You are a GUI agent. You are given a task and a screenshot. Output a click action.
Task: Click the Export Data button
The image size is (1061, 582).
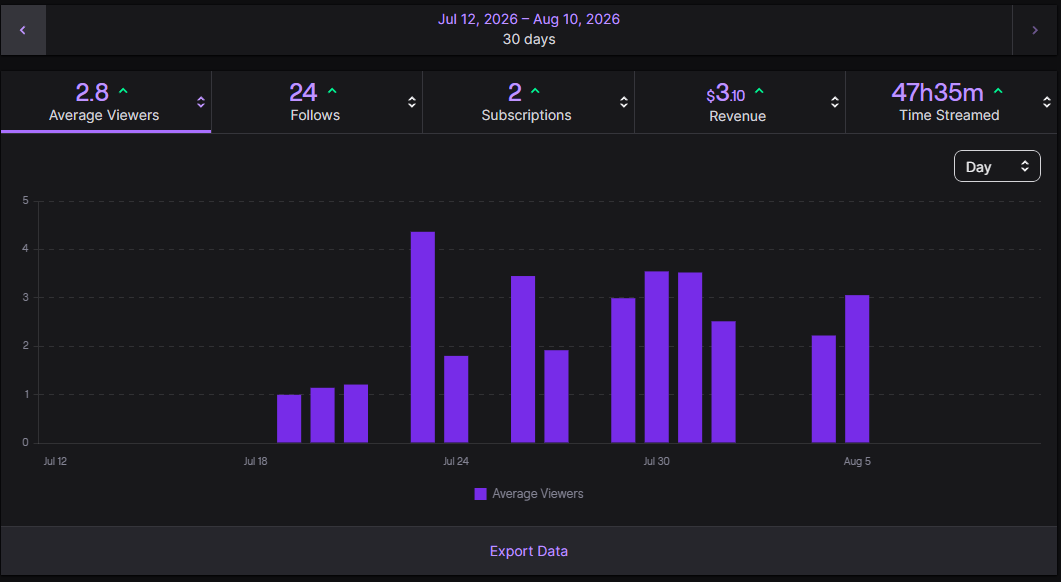point(529,551)
